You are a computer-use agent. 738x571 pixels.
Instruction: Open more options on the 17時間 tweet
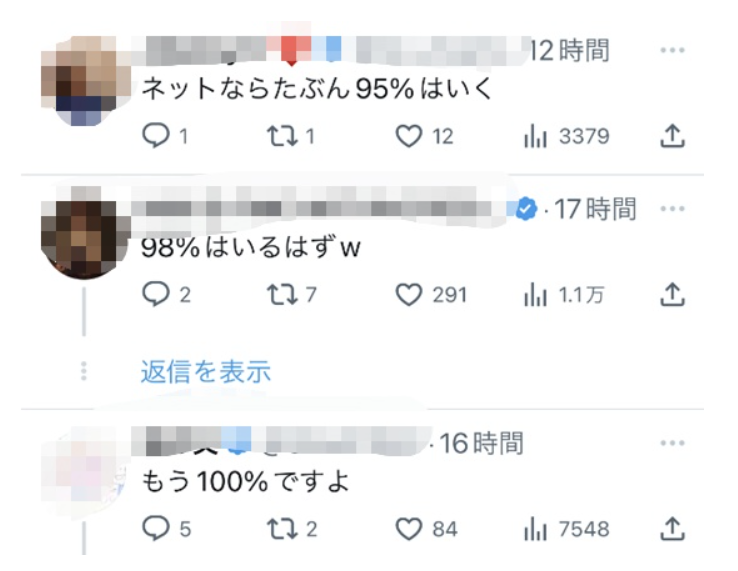(x=672, y=209)
